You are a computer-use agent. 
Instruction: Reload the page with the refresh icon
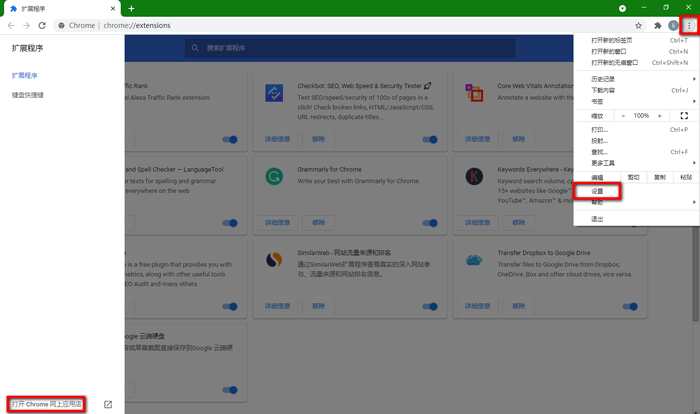coord(42,25)
